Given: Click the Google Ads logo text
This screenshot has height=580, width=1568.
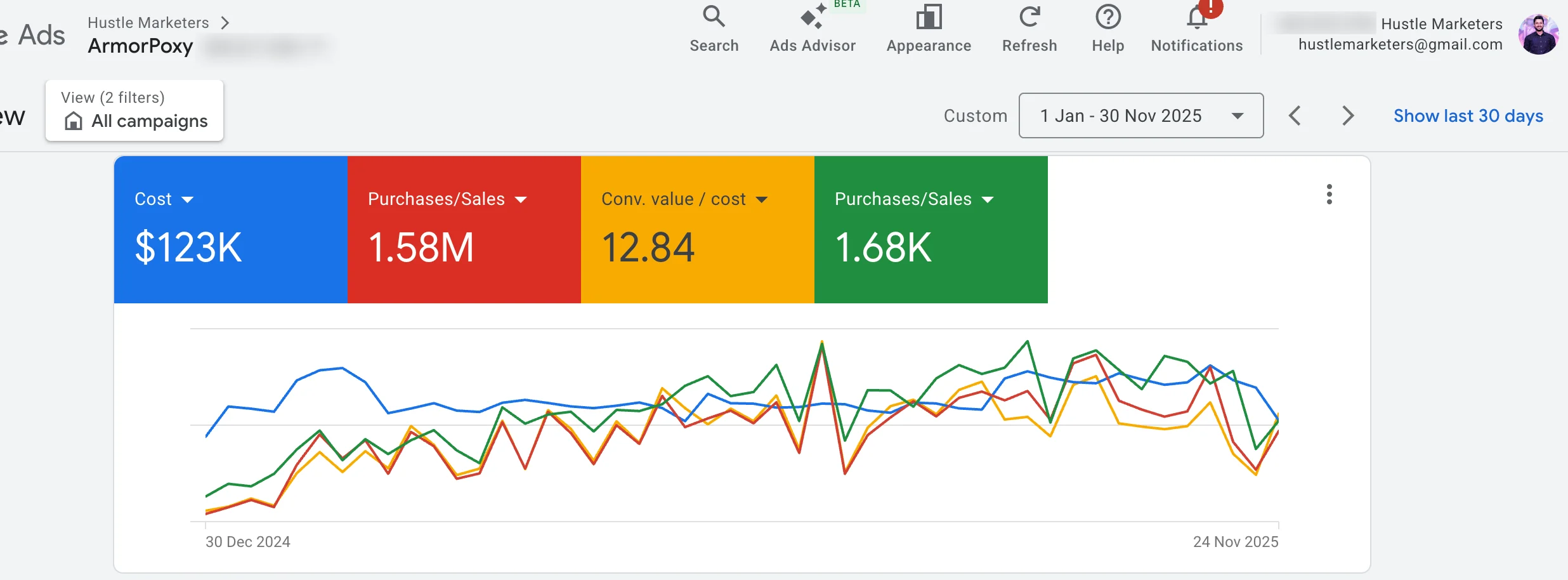Looking at the screenshot, I should click(33, 35).
